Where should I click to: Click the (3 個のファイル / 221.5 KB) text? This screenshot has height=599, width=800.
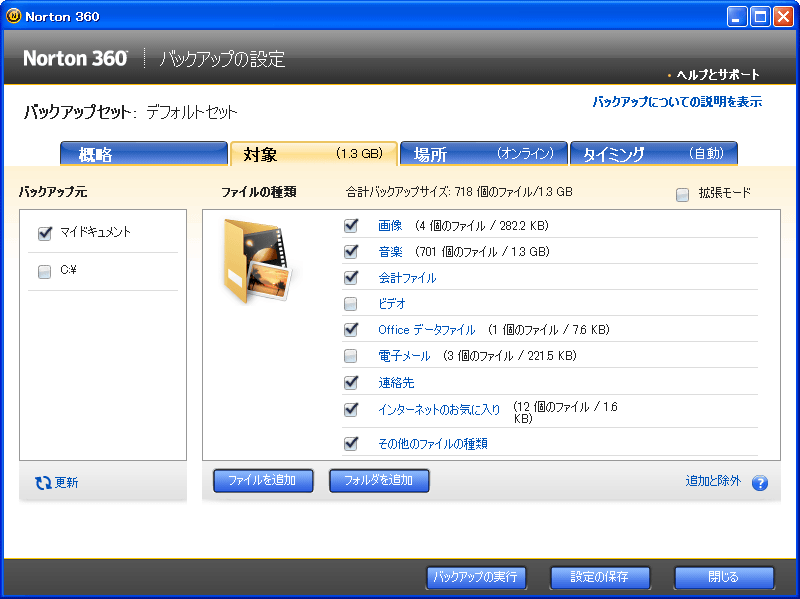tap(510, 356)
